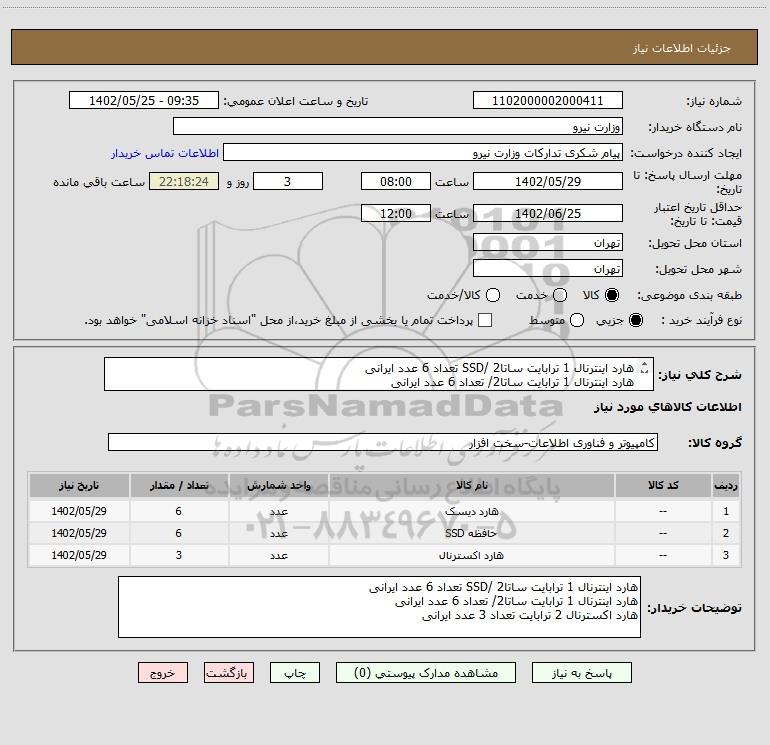This screenshot has width=770, height=745.
Task: Click the شرح کلی نیاز text area
Action: click(379, 374)
